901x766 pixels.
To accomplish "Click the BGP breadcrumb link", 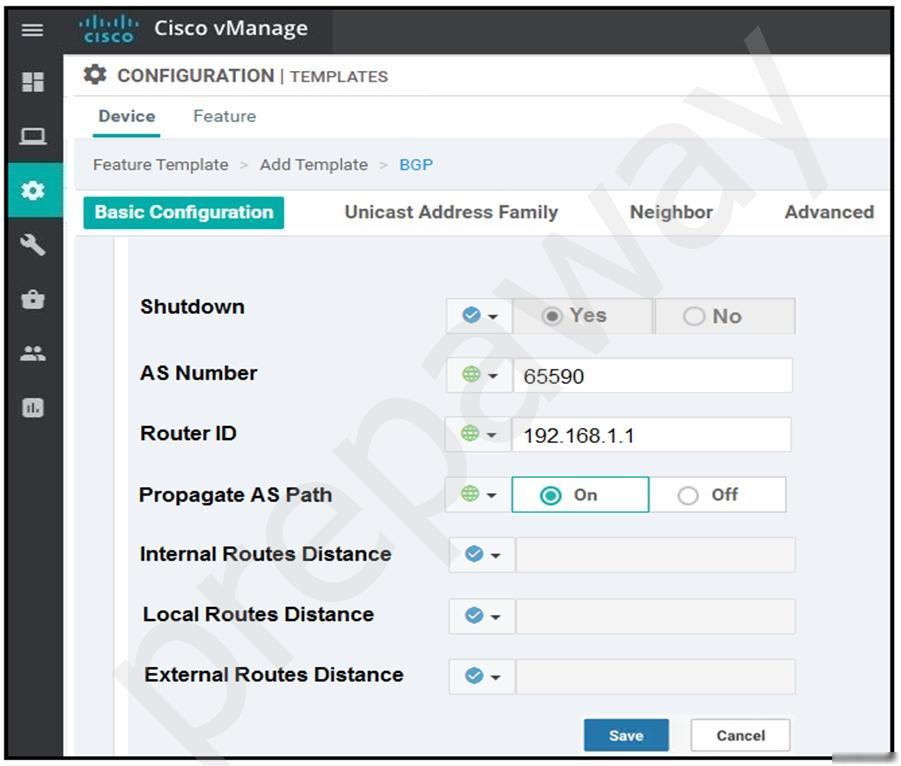I will click(x=416, y=165).
